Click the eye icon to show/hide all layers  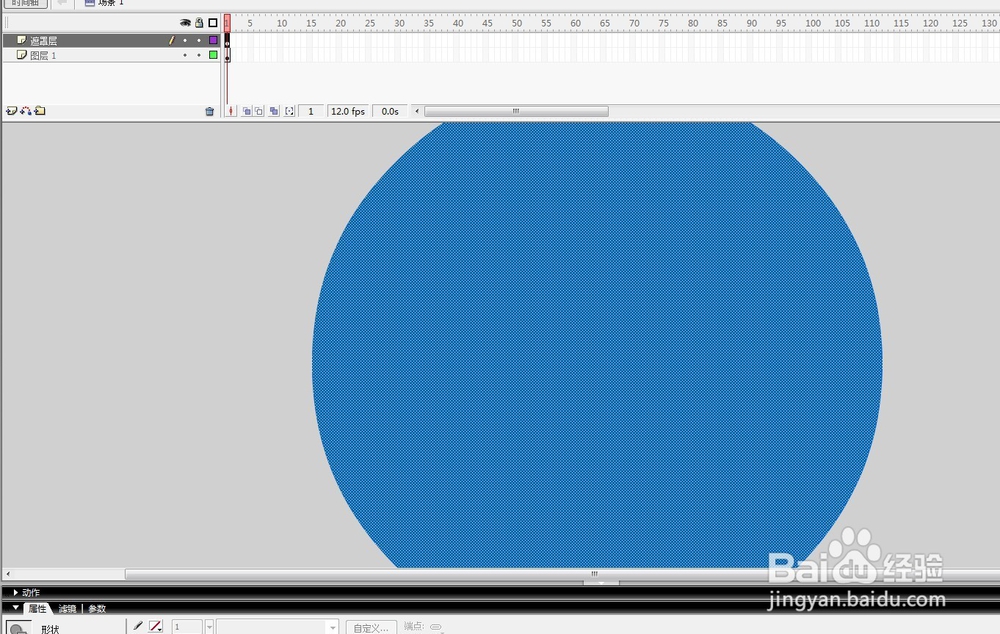pos(185,22)
